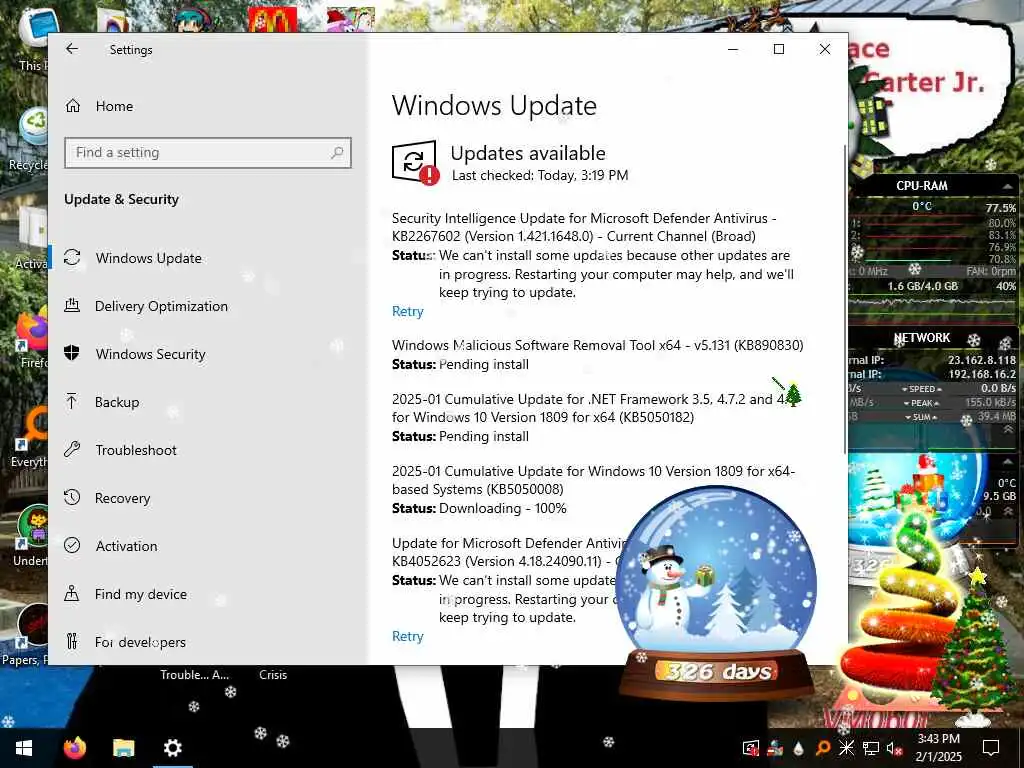Image resolution: width=1024 pixels, height=768 pixels.
Task: Click the double-chevron collapse in the Network gadget
Action: click(x=1008, y=430)
